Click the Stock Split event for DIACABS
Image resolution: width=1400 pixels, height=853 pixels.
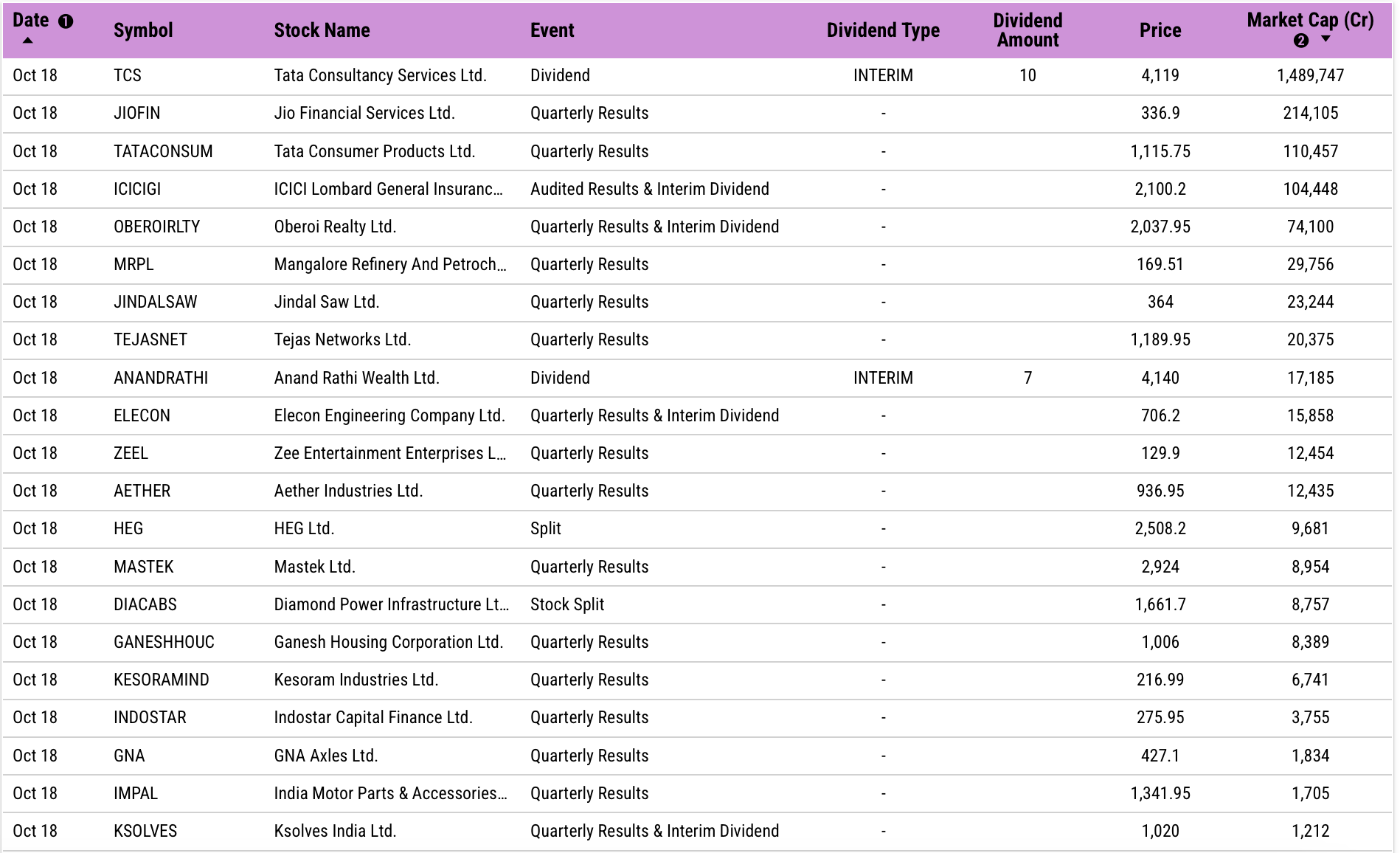coord(567,604)
